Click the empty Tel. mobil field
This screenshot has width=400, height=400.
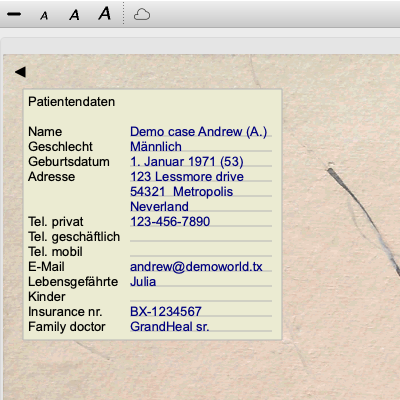pyautogui.click(x=201, y=252)
